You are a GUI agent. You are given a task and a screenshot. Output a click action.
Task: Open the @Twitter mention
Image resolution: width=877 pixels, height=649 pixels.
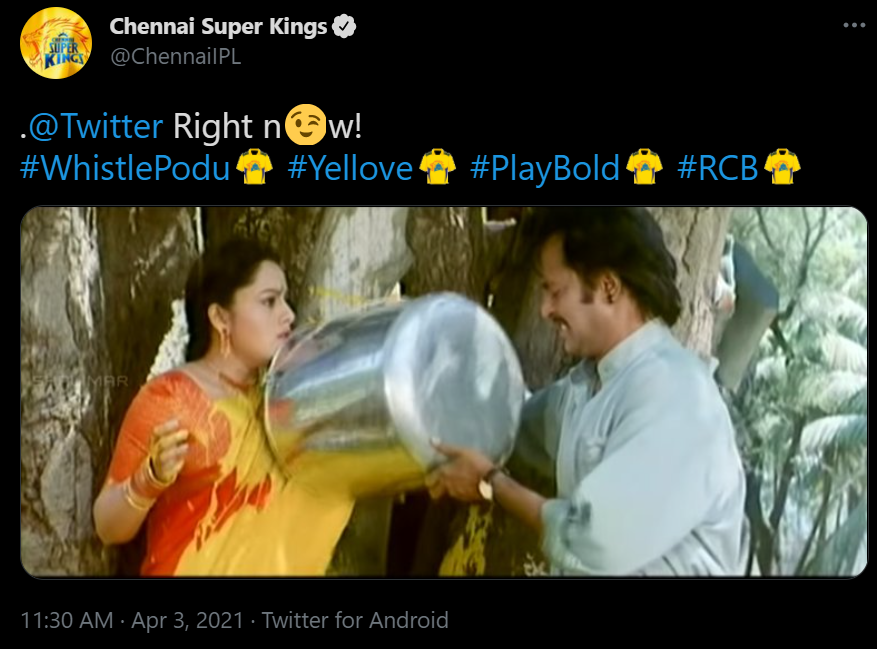click(96, 126)
